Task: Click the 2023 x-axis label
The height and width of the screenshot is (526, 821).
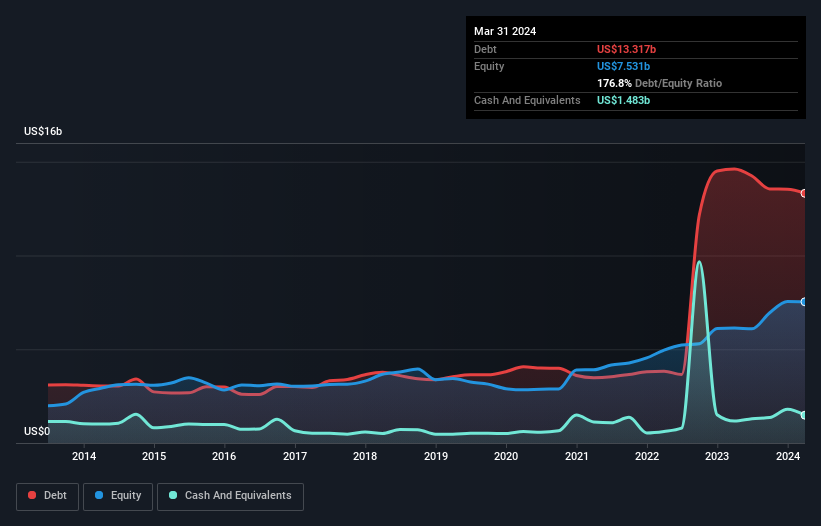Action: 717,456
